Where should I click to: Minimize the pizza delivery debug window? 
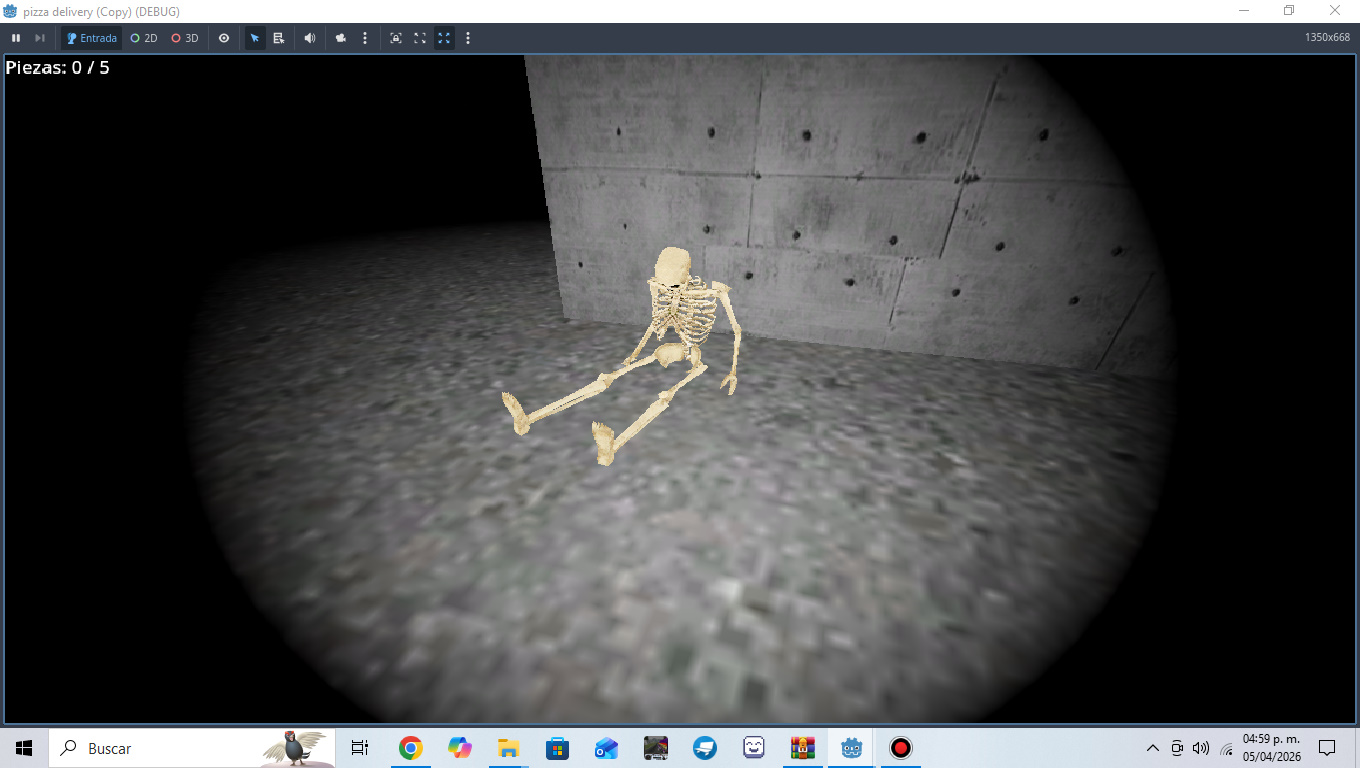[1244, 11]
